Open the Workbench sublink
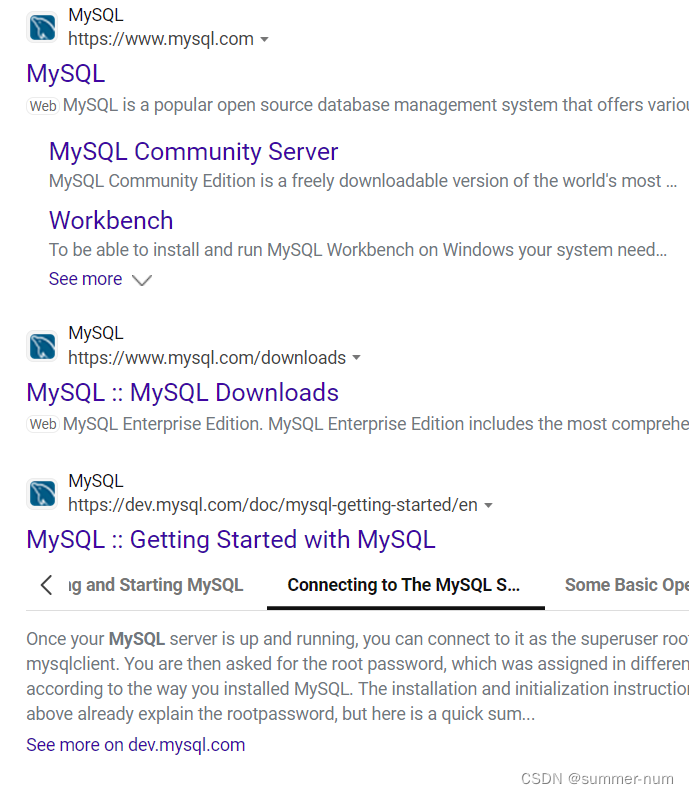This screenshot has width=689, height=794. tap(111, 220)
